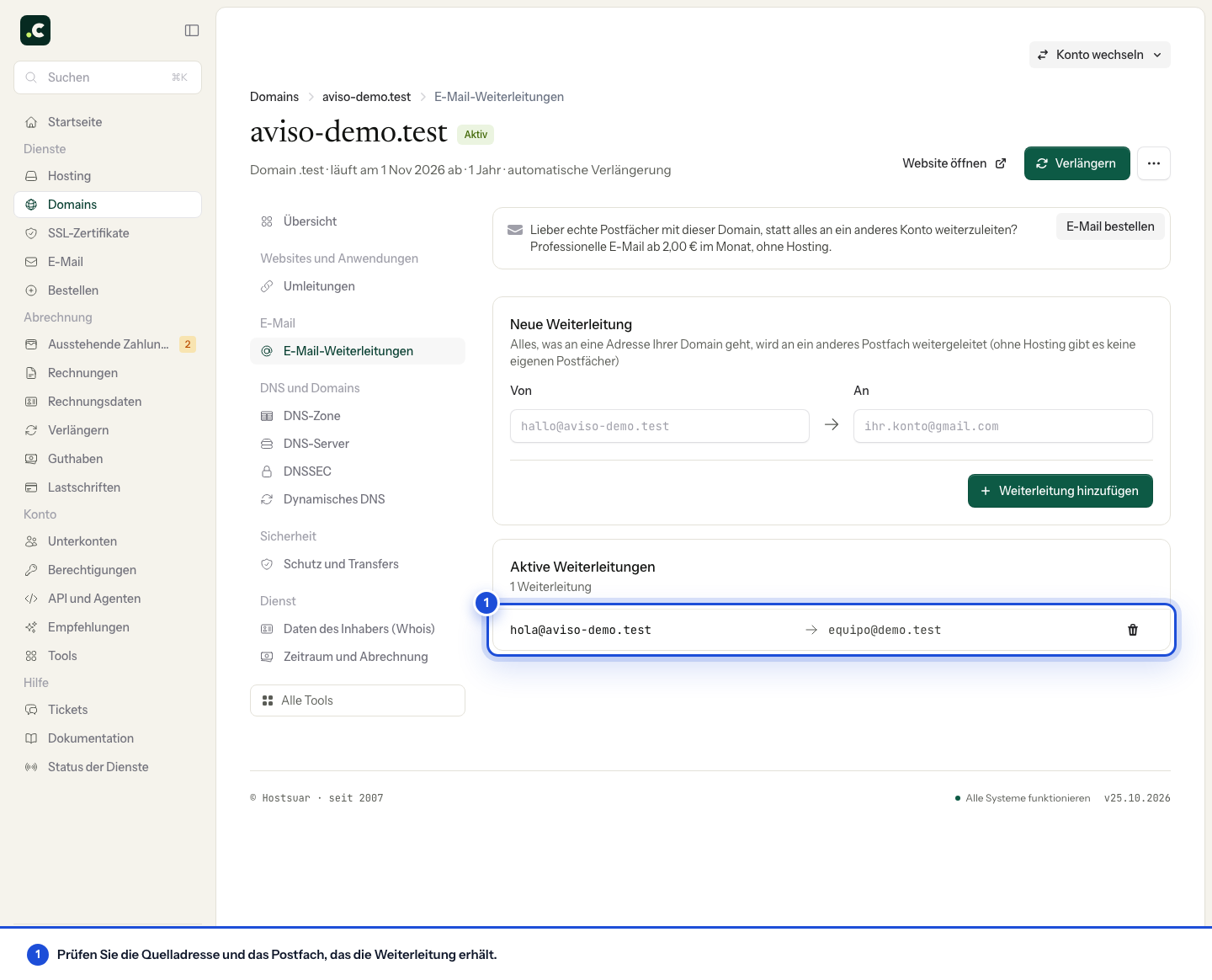The width and height of the screenshot is (1212, 980).
Task: Select E-Mail-Weiterleitungen in domain menu
Action: tap(358, 351)
